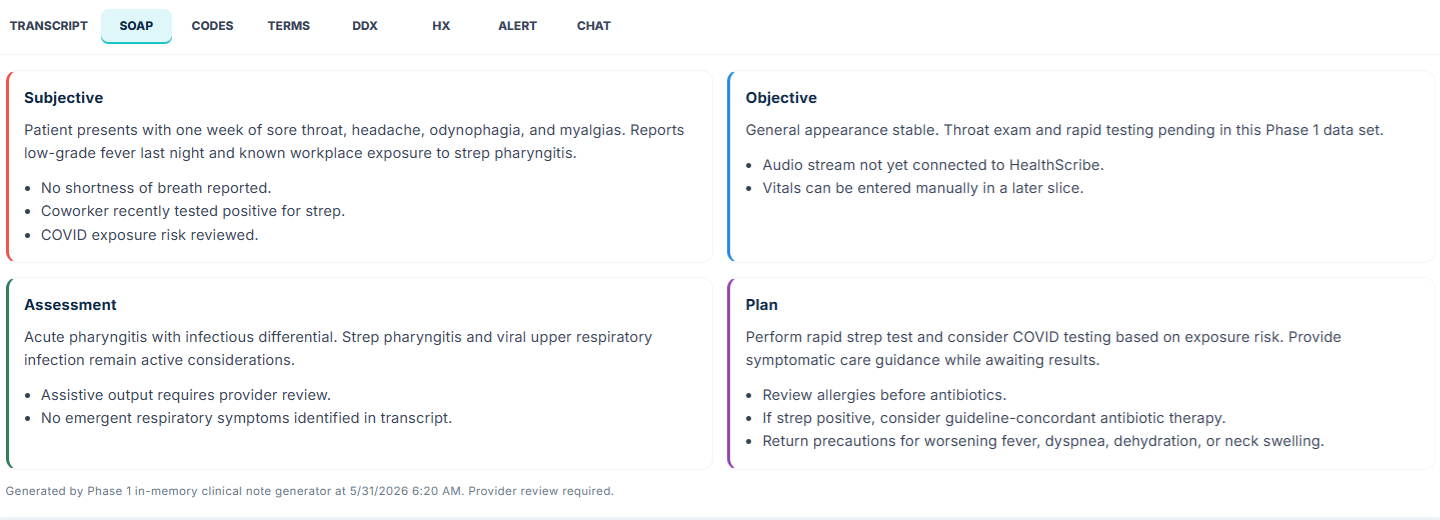This screenshot has height=520, width=1440.
Task: Click 'Review allergies before antibiotics' item
Action: [x=884, y=395]
